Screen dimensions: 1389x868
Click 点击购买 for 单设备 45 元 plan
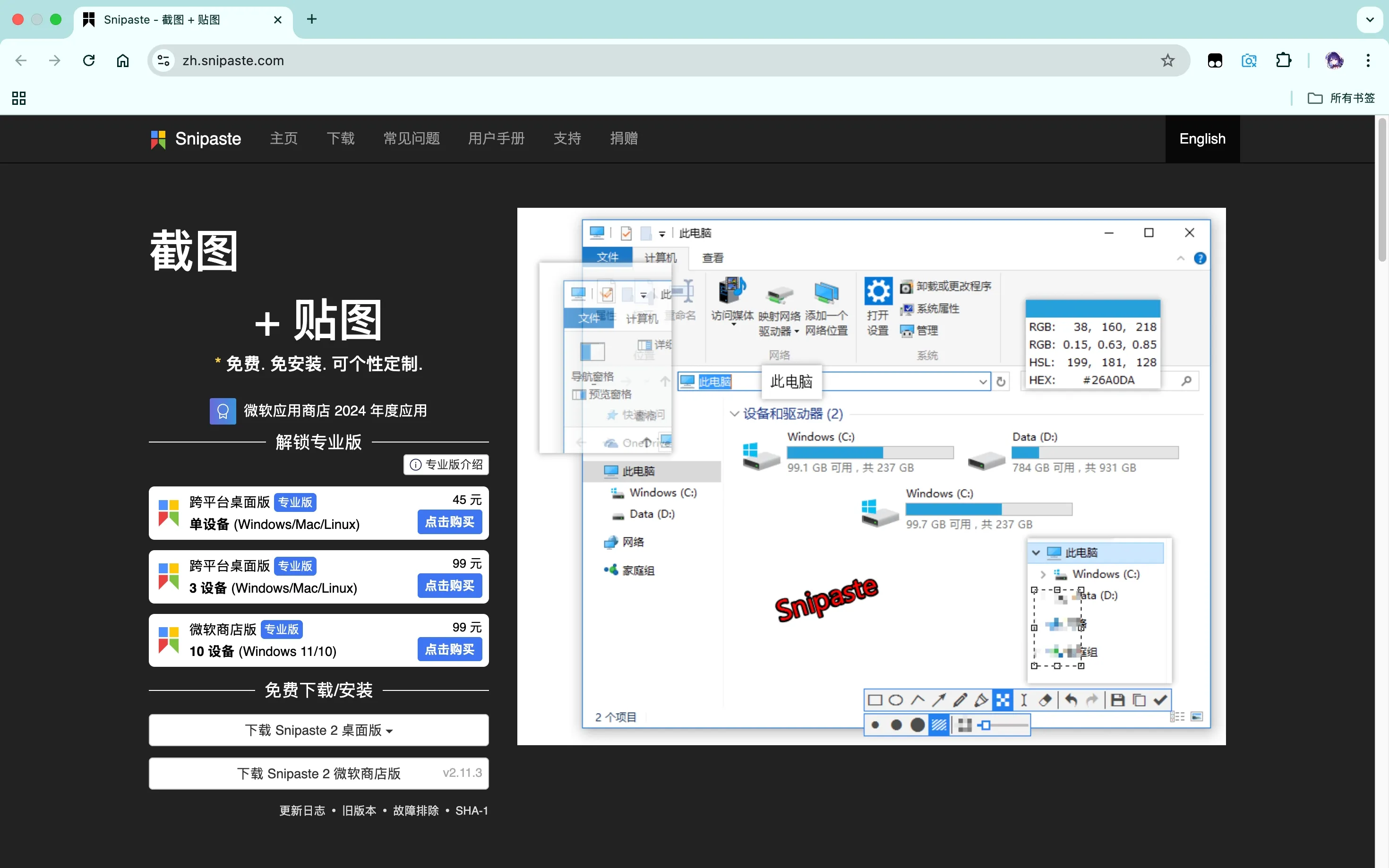449,522
